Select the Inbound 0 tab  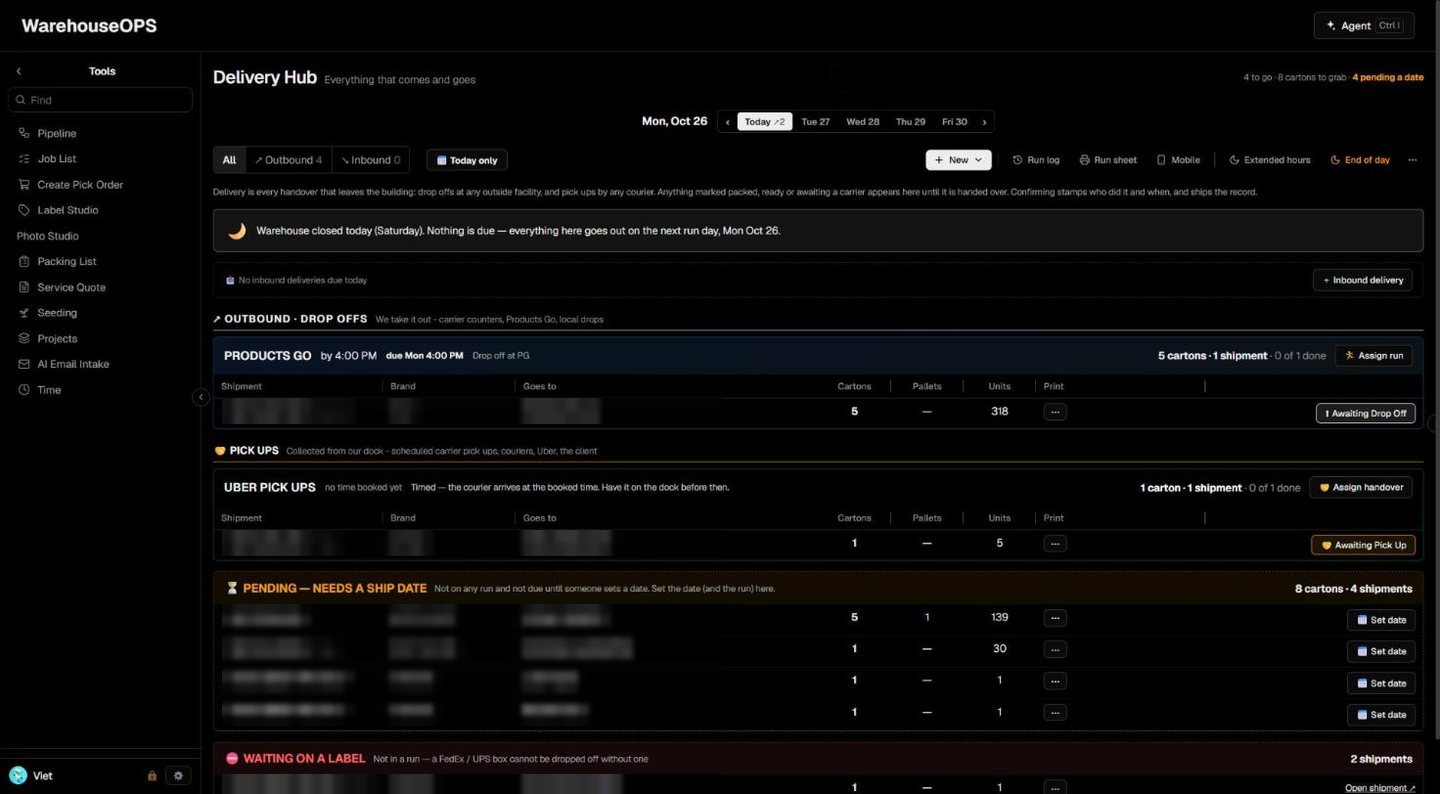click(370, 160)
